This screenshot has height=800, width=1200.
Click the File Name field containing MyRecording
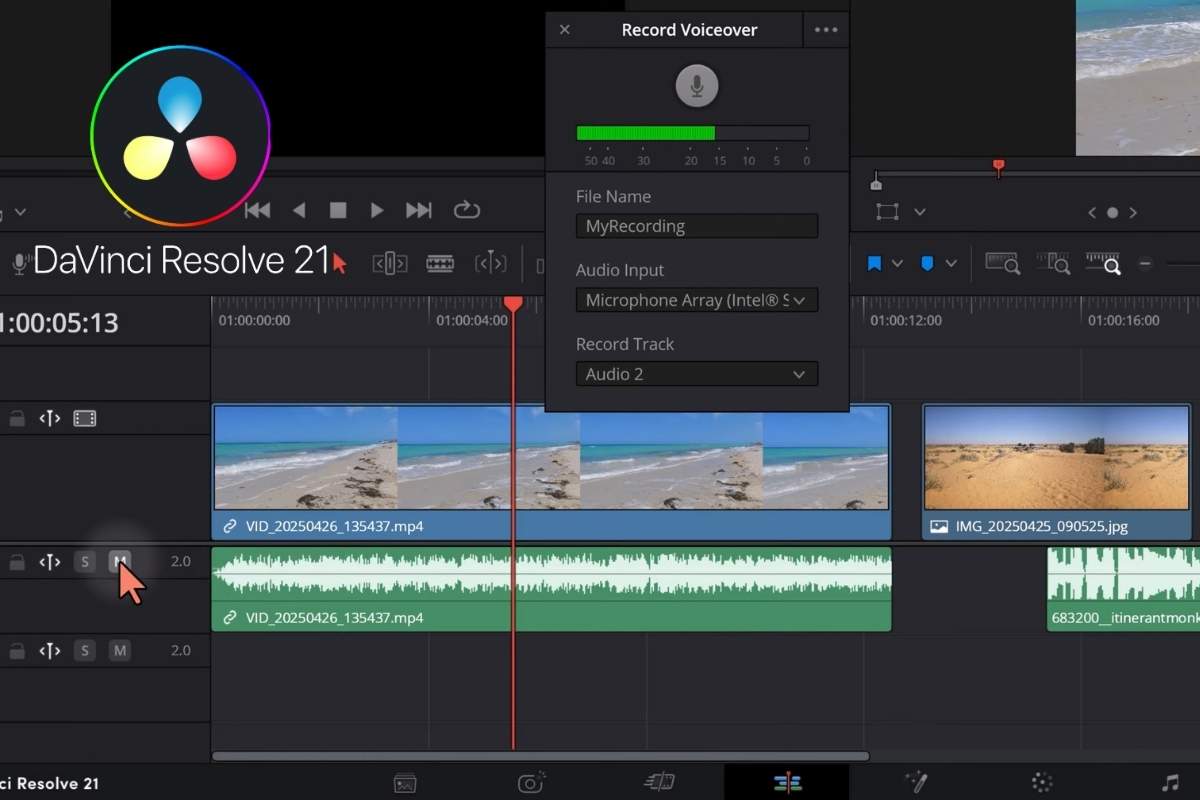click(697, 226)
